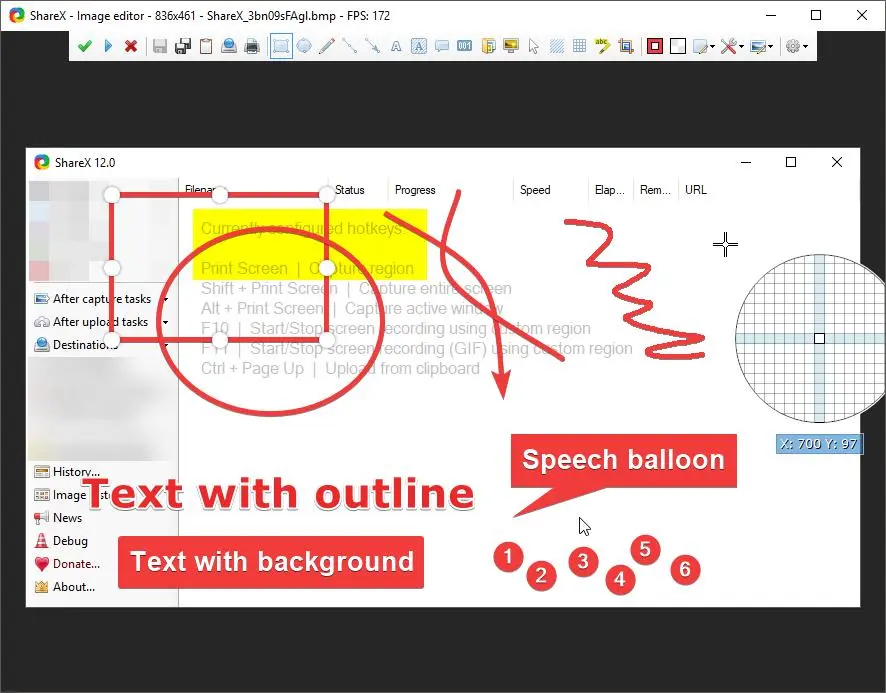Click the Rem... column header in captured window

(x=655, y=190)
